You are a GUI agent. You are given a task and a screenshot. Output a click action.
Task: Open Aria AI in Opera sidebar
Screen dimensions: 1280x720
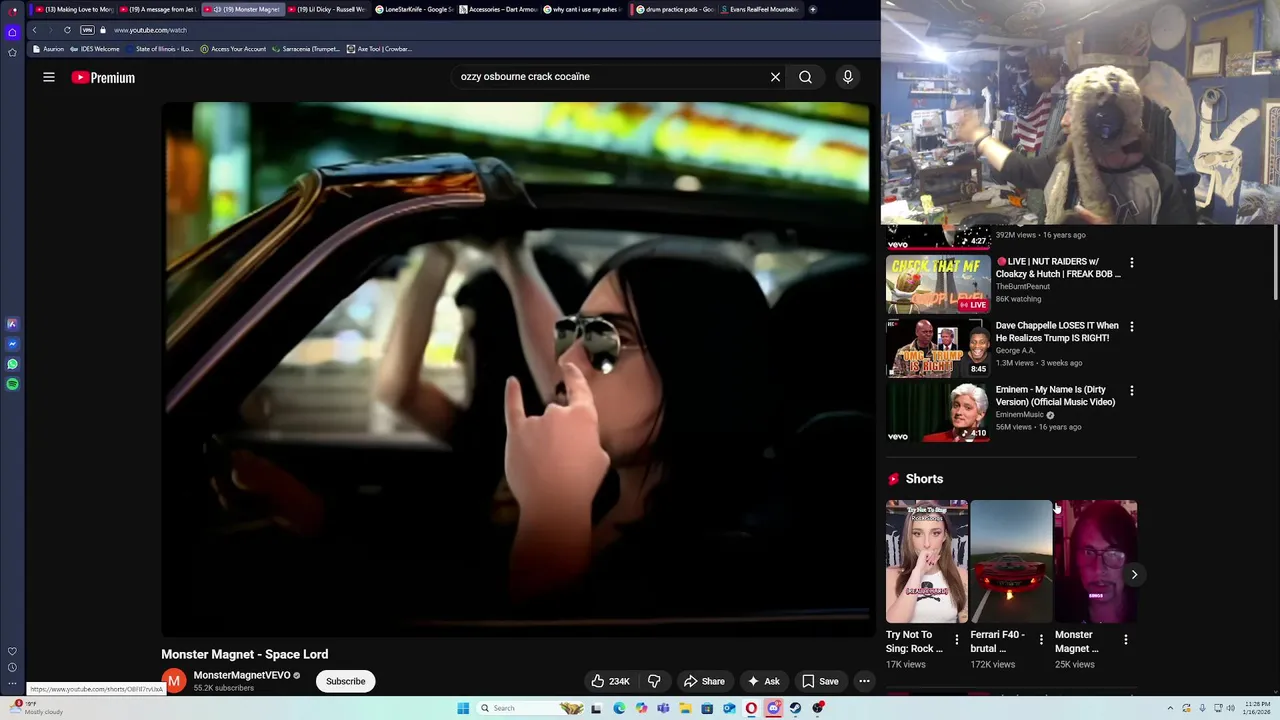point(12,324)
